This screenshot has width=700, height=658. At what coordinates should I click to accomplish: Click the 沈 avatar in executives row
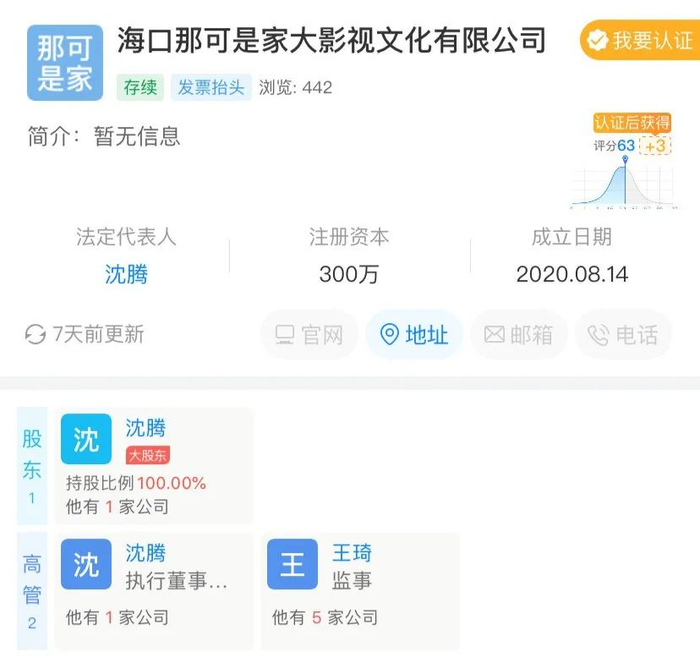click(87, 565)
